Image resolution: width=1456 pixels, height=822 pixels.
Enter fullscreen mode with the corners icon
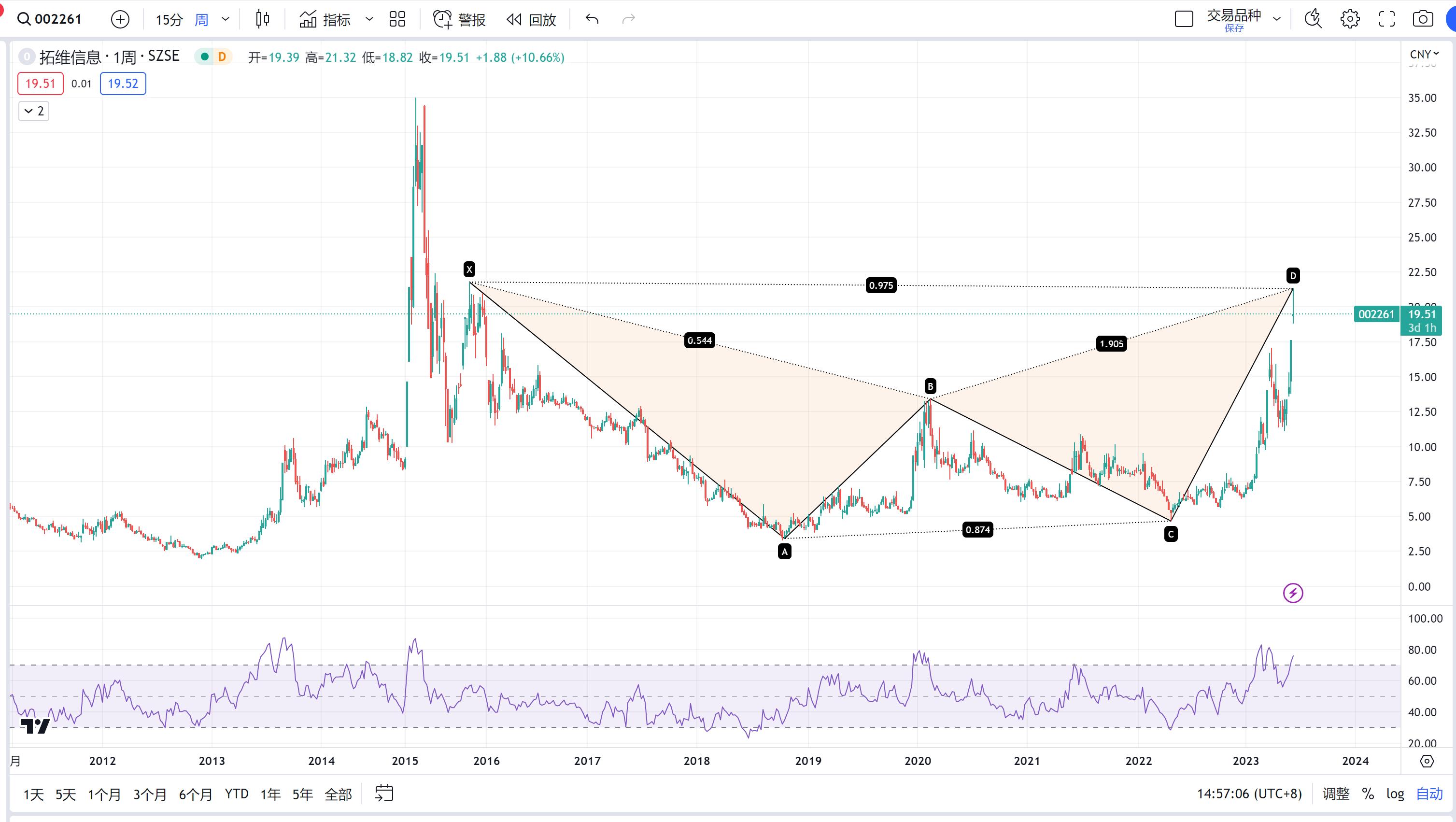pos(1386,19)
